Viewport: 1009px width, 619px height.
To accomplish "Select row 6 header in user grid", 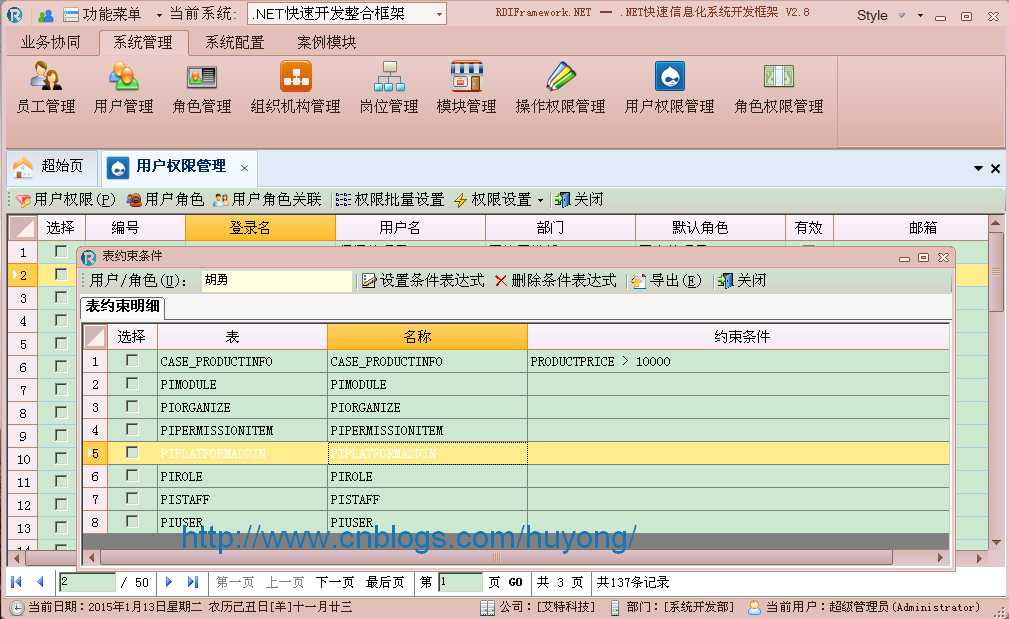I will pos(23,367).
